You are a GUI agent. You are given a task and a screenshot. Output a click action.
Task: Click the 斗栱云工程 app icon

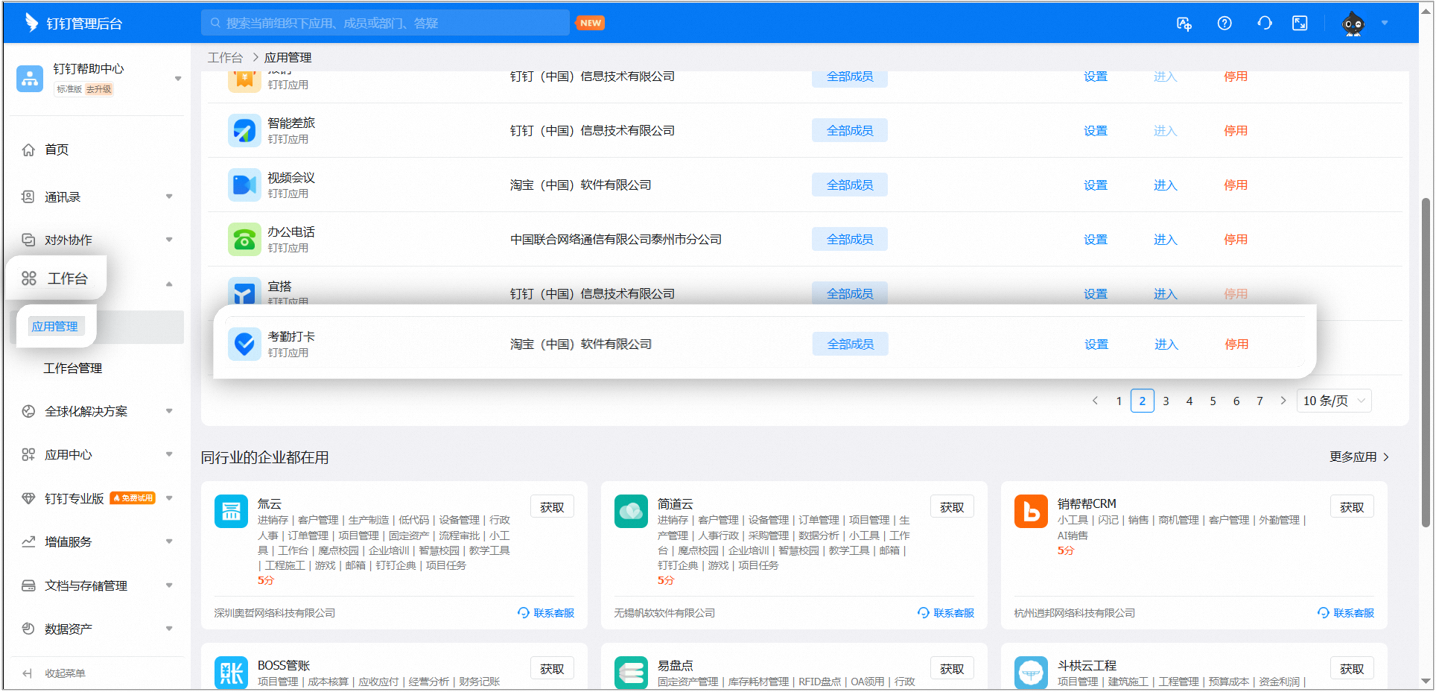click(1031, 672)
